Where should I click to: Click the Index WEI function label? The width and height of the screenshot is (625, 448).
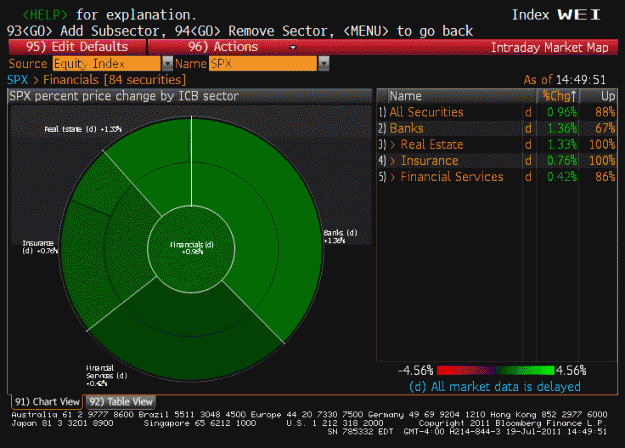(x=556, y=15)
